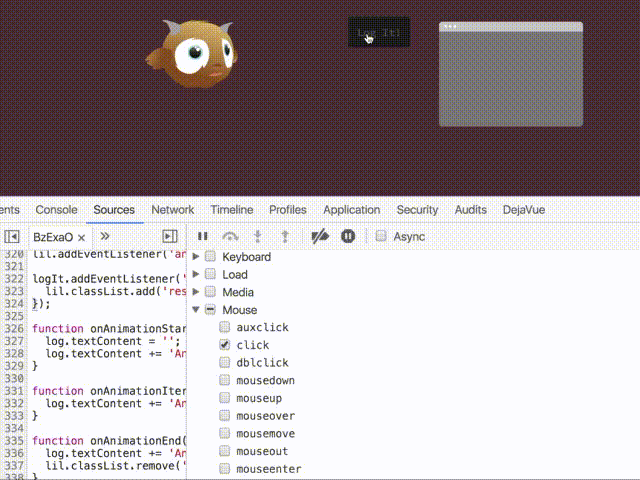Viewport: 640px width, 480px height.
Task: Enable the mouseover breakpoint checkbox
Action: tap(224, 416)
